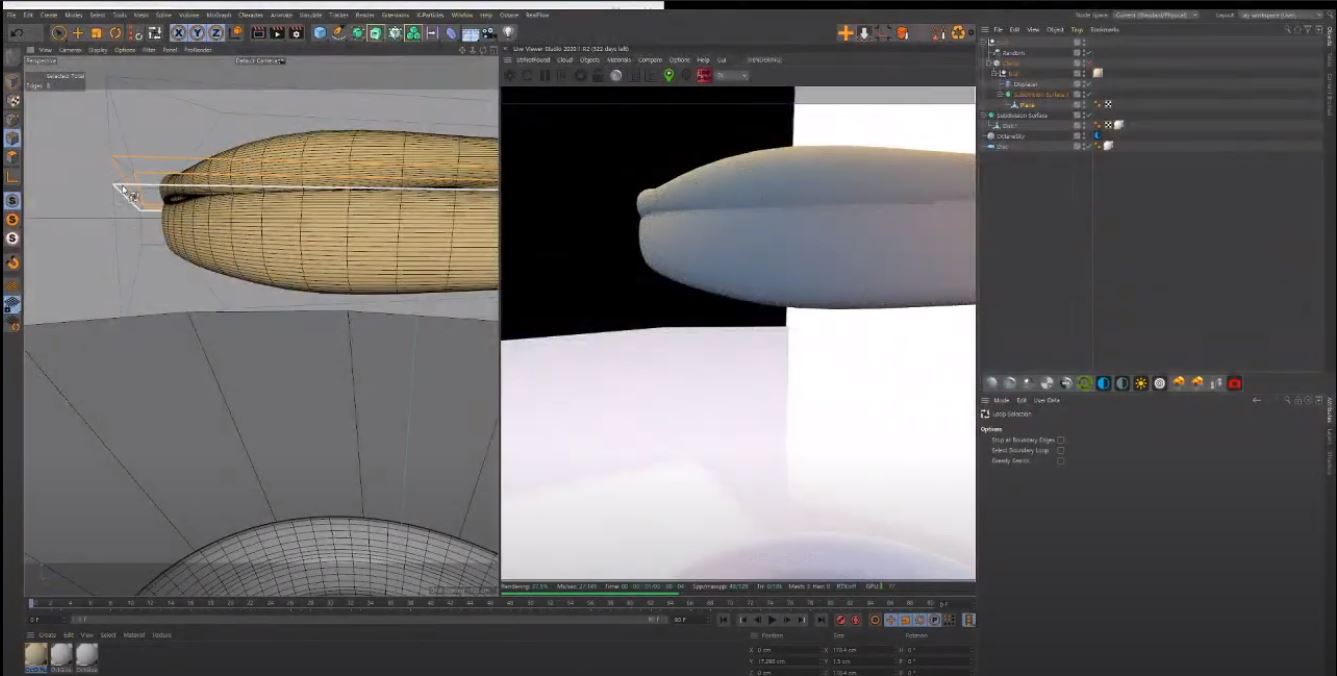Play the timeline animation forward

click(x=772, y=620)
